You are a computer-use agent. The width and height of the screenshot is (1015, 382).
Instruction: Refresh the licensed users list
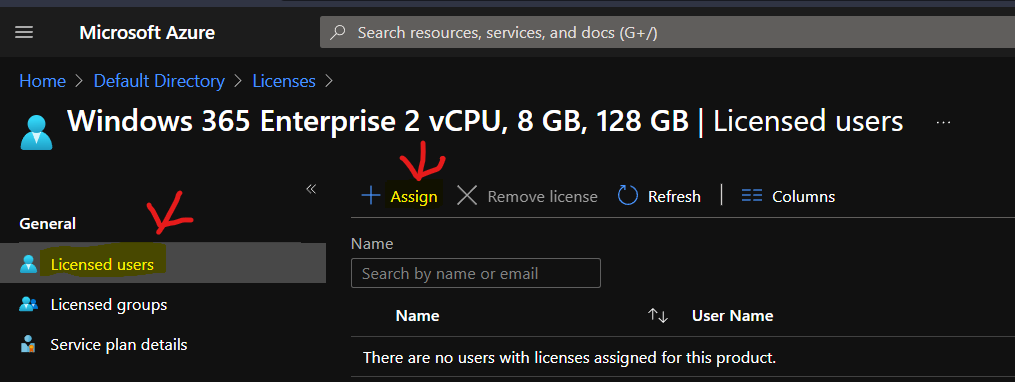coord(659,196)
